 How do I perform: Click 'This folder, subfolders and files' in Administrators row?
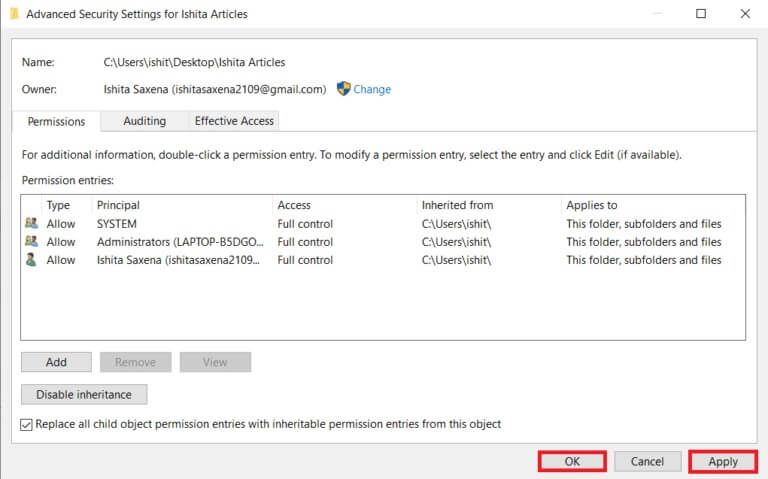pos(644,242)
